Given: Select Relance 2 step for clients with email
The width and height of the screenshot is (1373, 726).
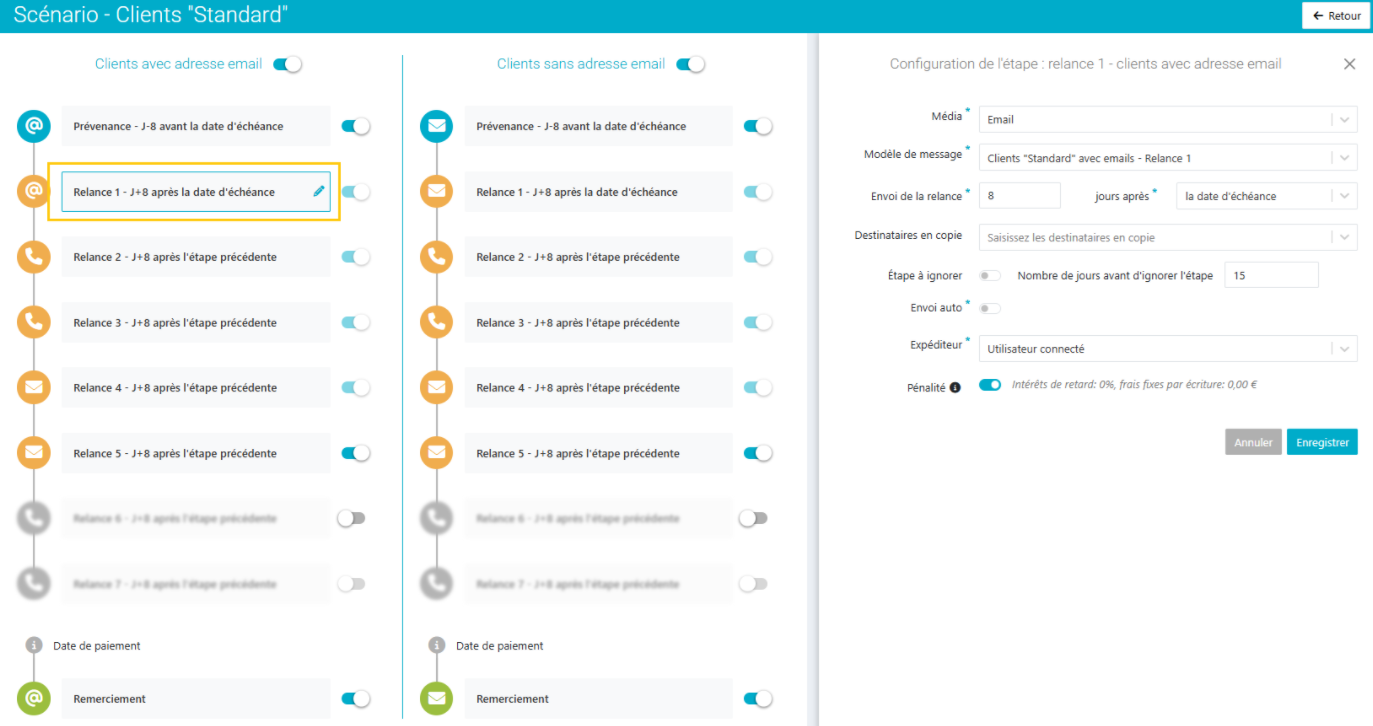Looking at the screenshot, I should tap(196, 257).
